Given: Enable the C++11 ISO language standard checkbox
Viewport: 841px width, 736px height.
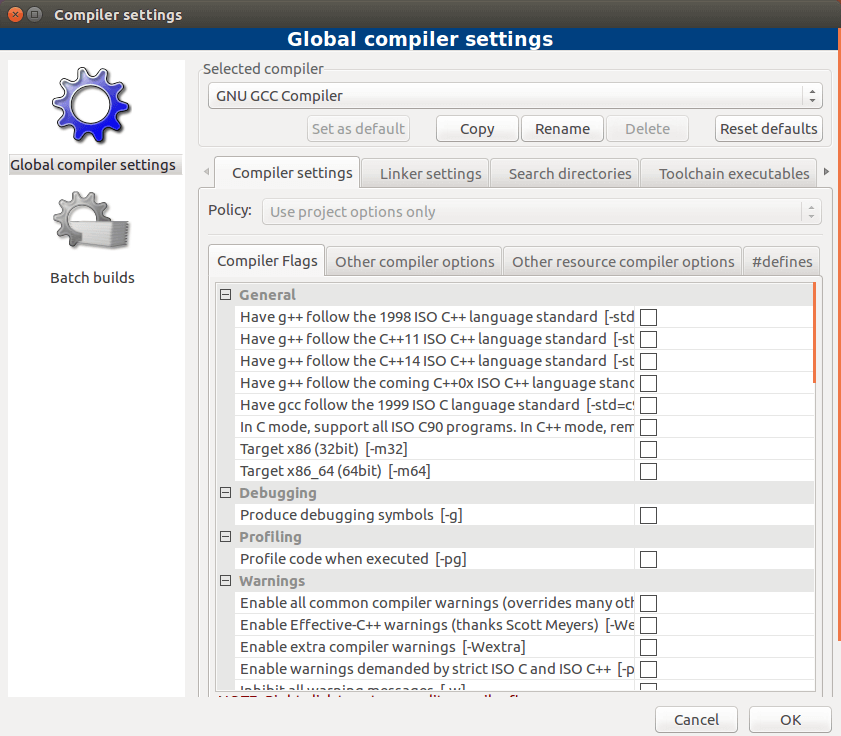Looking at the screenshot, I should point(648,339).
